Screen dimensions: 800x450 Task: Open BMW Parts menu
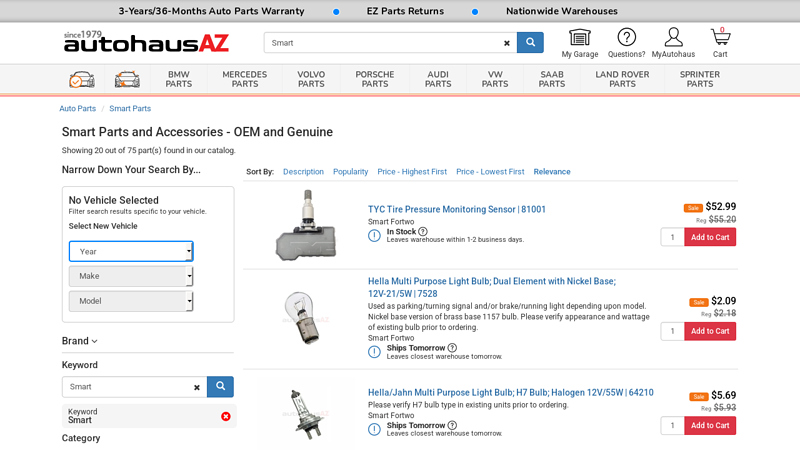[179, 79]
